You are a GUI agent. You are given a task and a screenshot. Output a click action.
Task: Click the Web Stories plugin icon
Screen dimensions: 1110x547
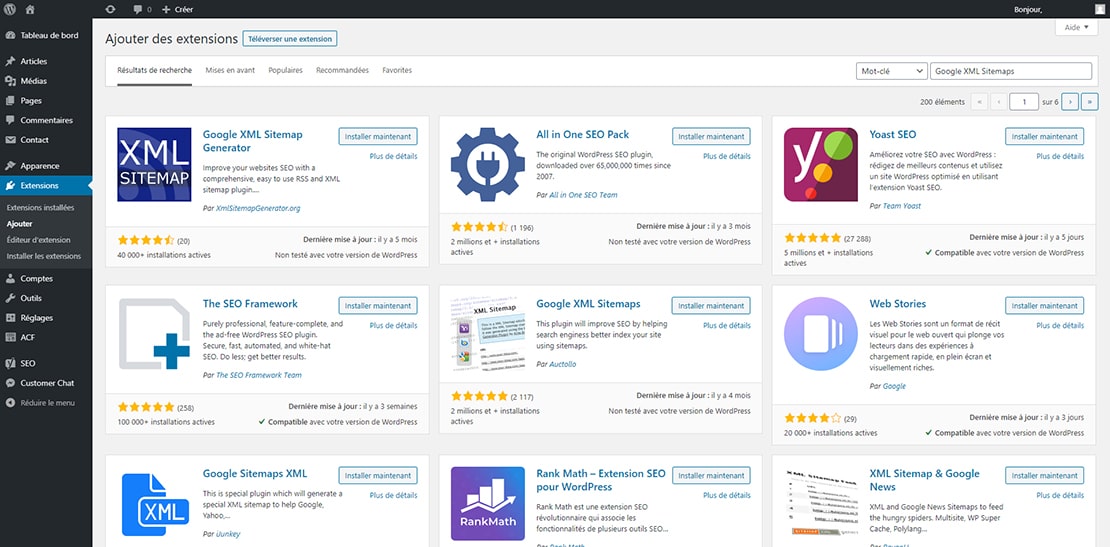pos(821,334)
